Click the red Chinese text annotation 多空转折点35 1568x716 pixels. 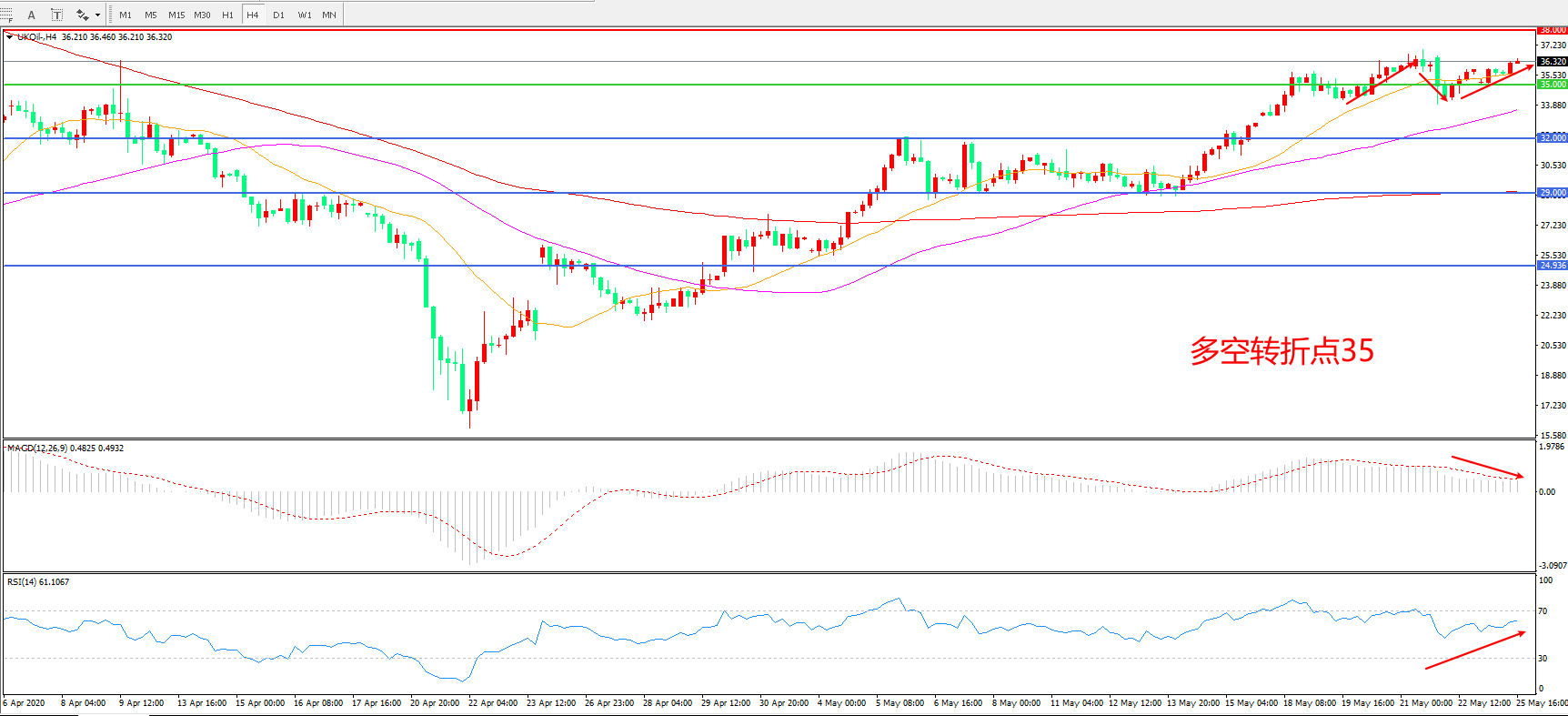point(1282,351)
